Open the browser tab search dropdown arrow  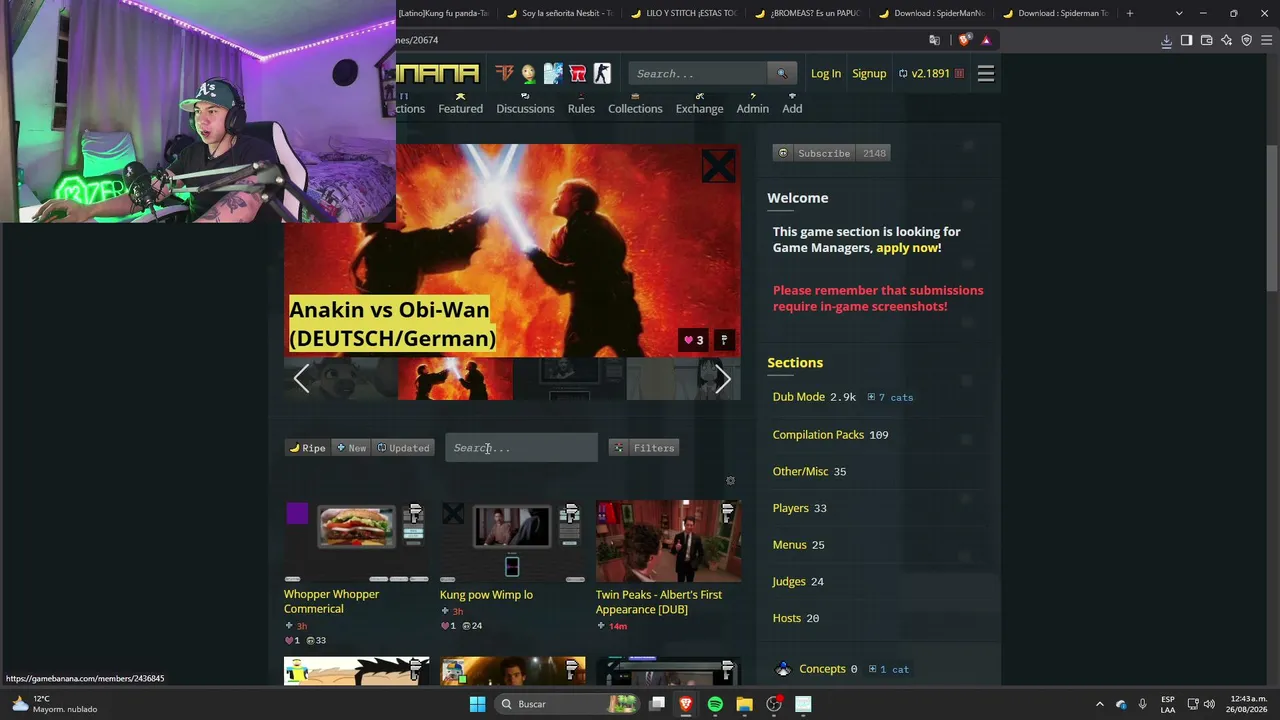[x=1179, y=13]
